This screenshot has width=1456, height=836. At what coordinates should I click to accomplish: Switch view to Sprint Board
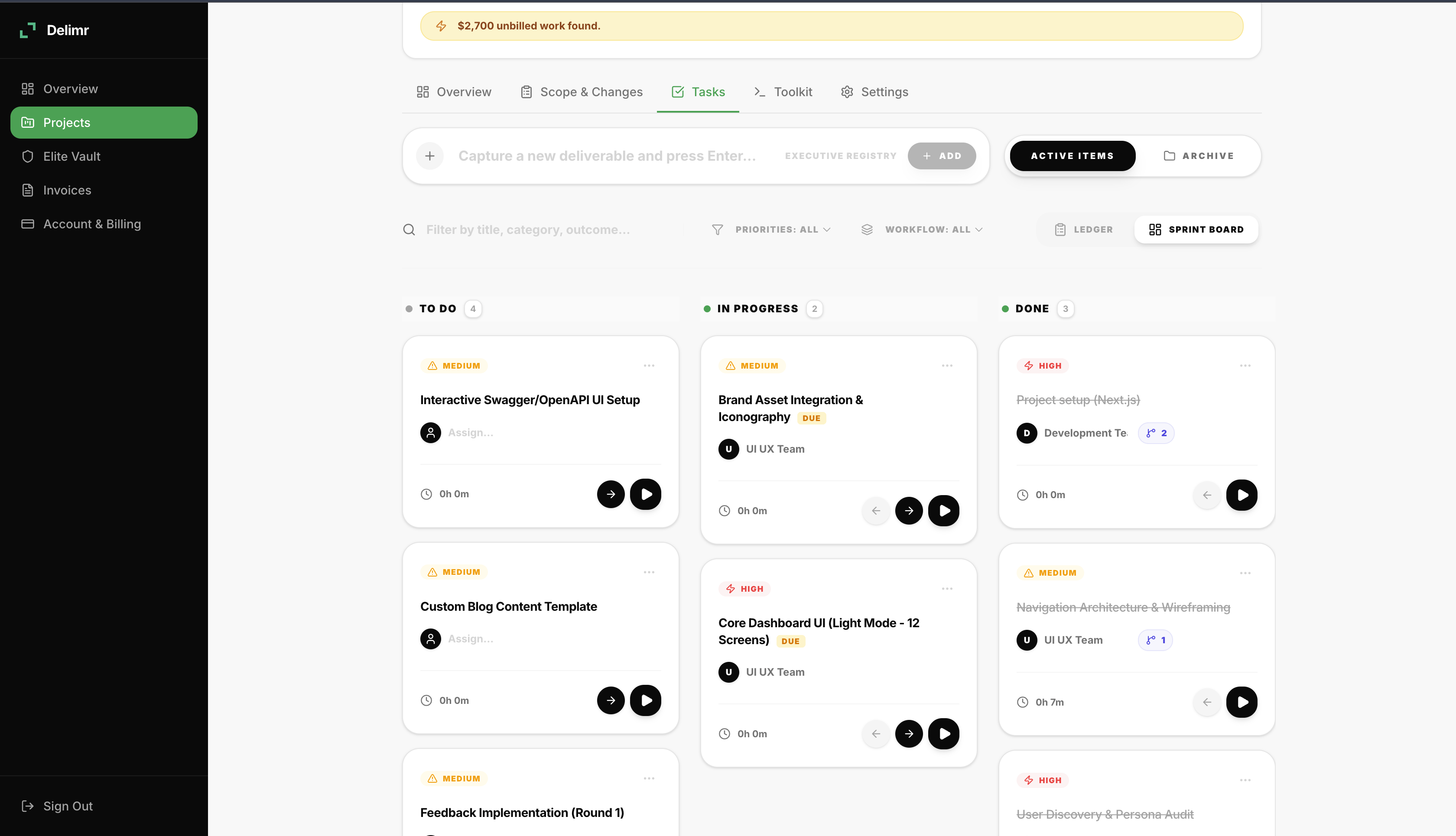click(1196, 229)
